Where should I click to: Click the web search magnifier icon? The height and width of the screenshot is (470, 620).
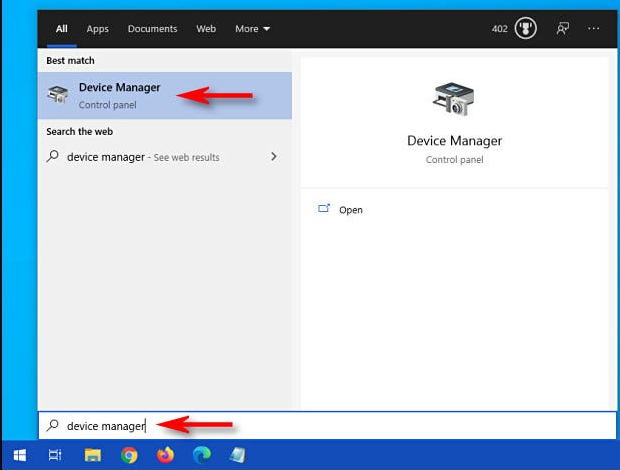[53, 157]
